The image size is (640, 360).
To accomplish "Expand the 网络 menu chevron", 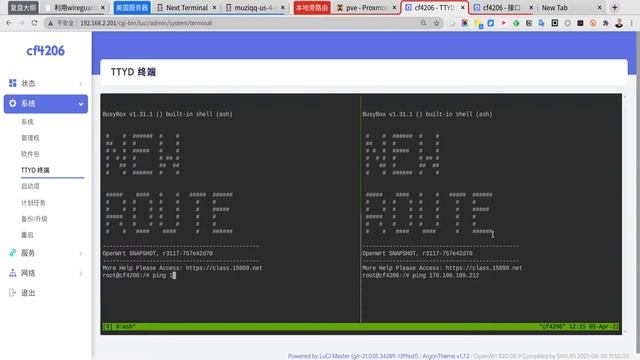I will click(x=81, y=273).
